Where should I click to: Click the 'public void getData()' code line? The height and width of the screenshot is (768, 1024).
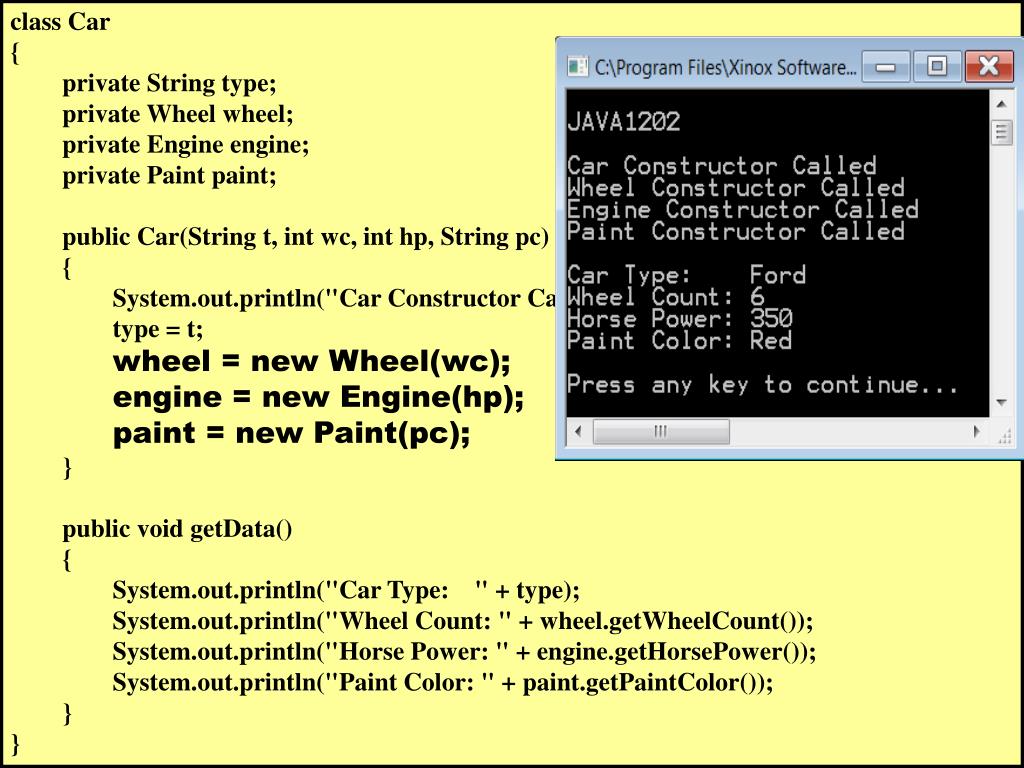(x=177, y=528)
